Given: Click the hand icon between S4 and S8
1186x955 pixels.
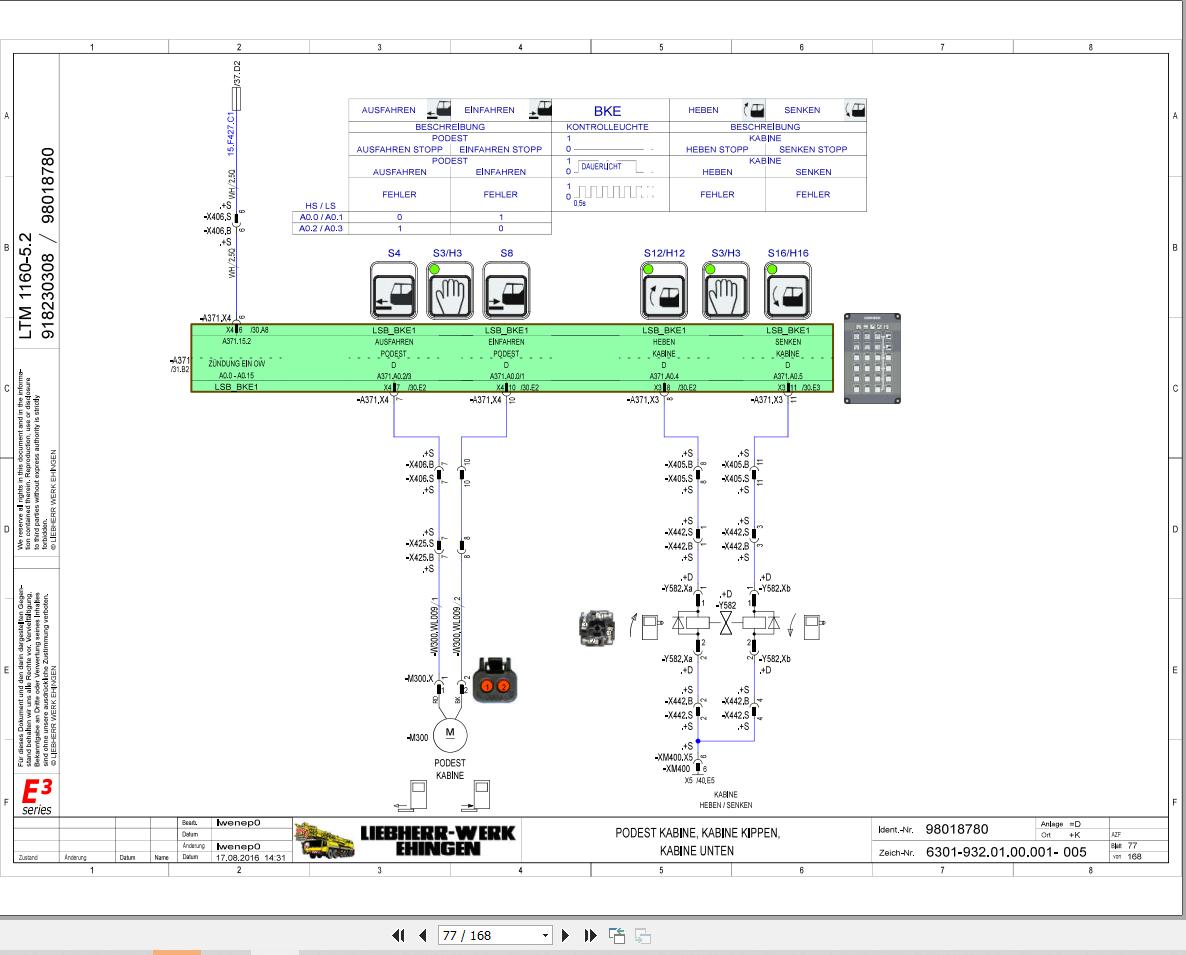Looking at the screenshot, I should 451,291.
